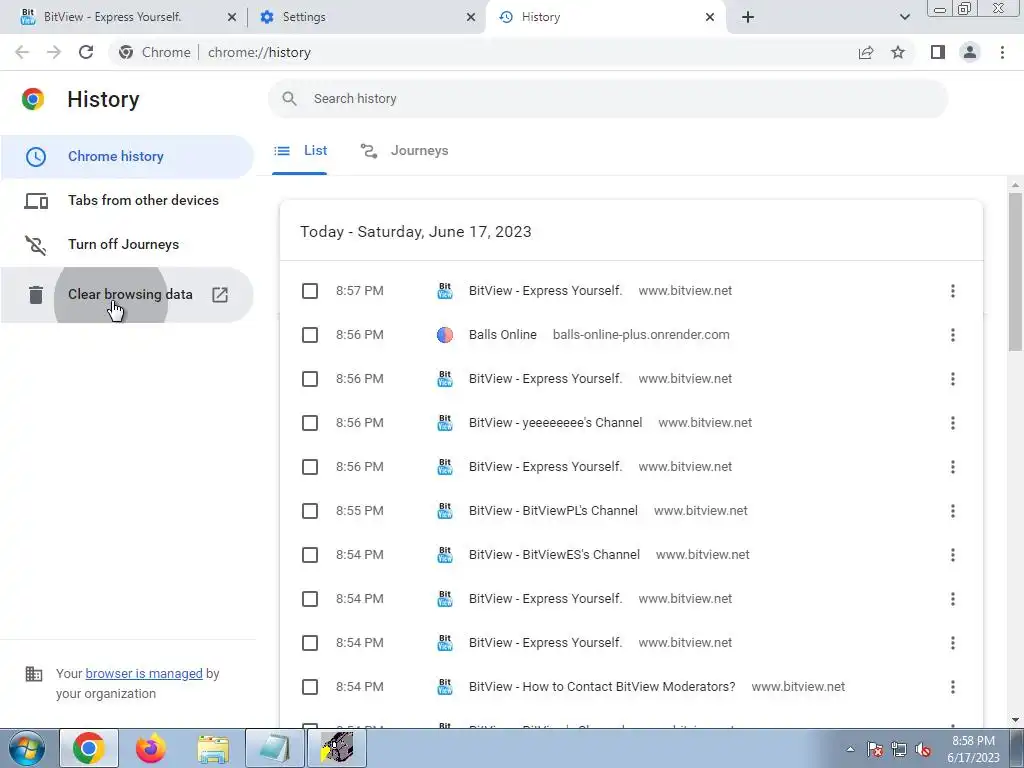This screenshot has height=768, width=1024.
Task: Open the file explorer taskbar icon
Action: click(x=213, y=748)
